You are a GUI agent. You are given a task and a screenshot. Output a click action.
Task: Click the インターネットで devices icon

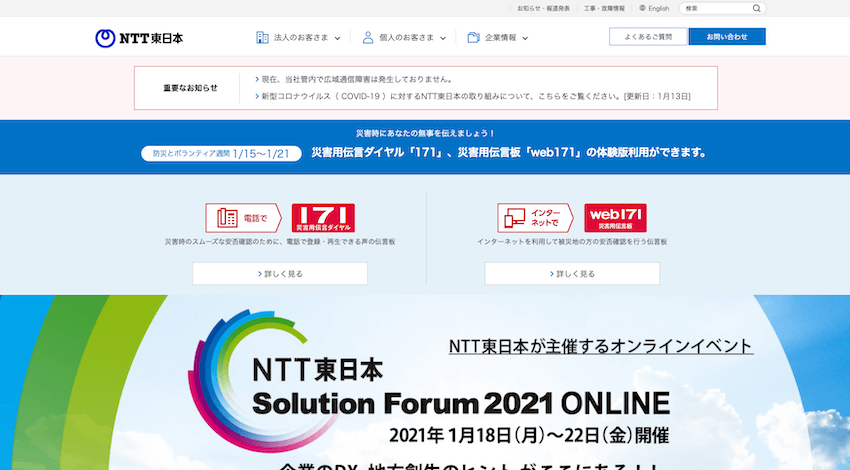(535, 218)
